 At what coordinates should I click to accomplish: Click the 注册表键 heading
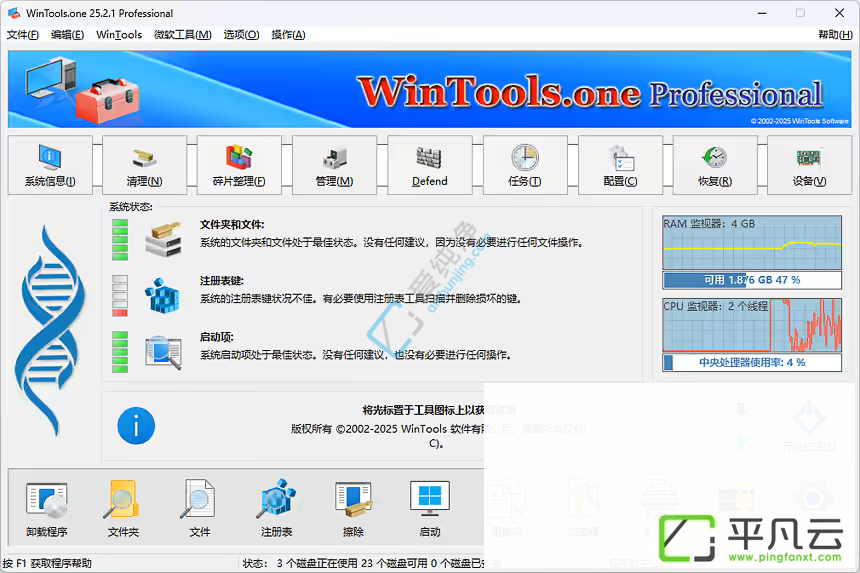click(222, 281)
